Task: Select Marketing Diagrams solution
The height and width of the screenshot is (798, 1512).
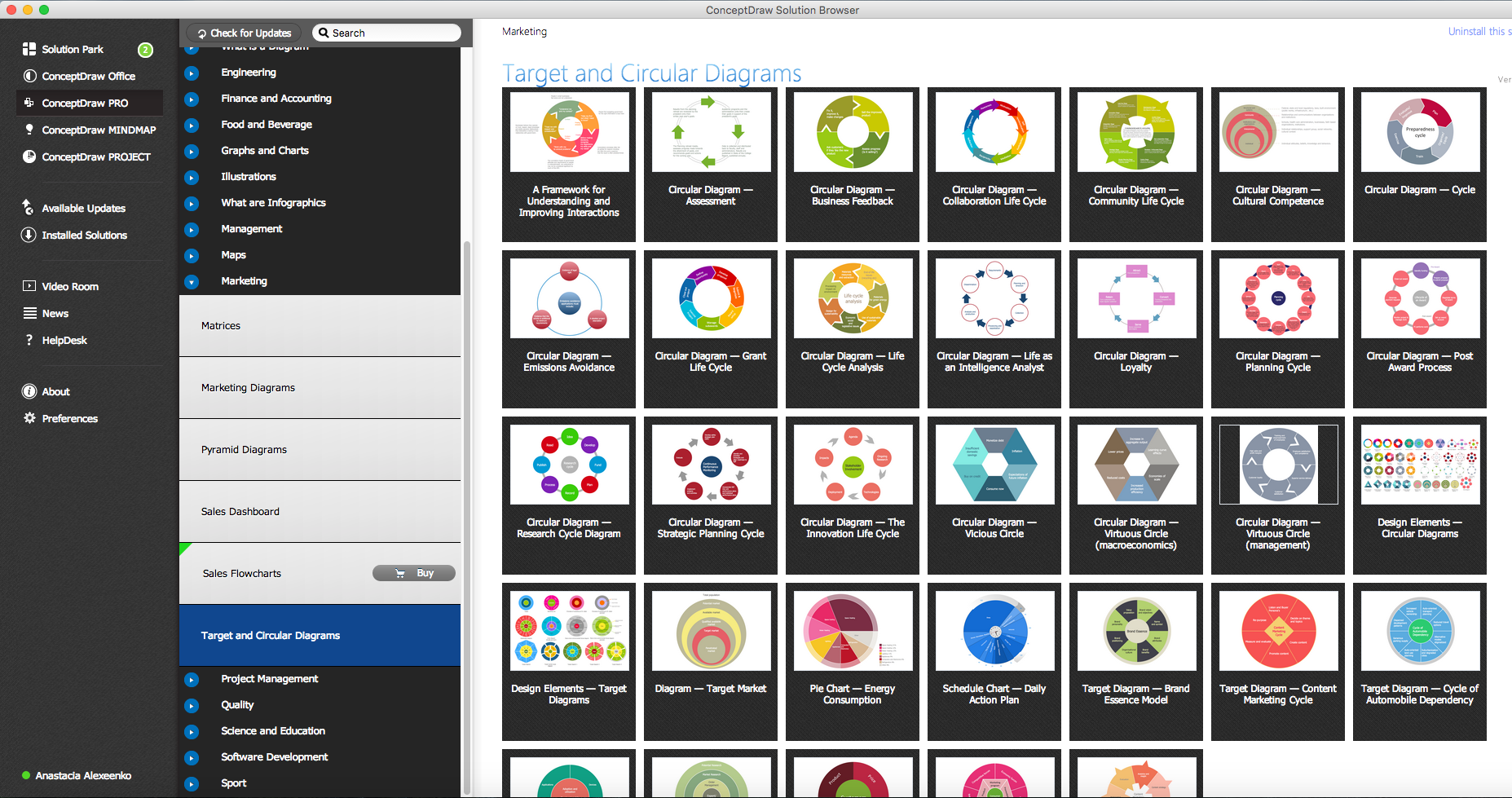Action: 320,387
